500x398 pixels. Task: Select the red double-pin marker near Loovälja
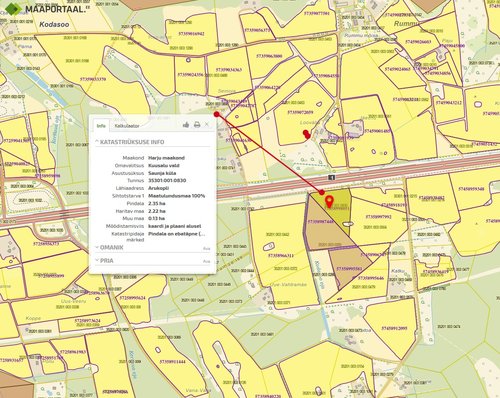tap(306, 134)
